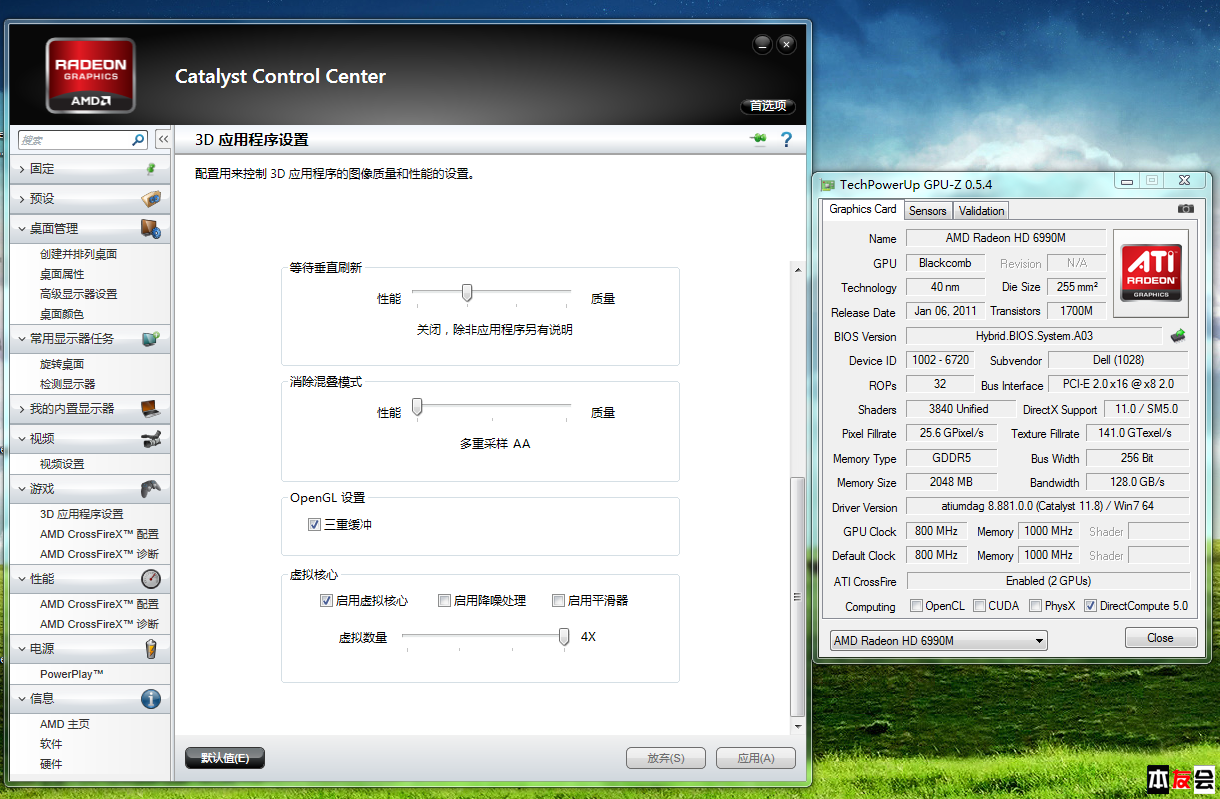The image size is (1220, 799).
Task: Click the display tasks icon beside 常用显示器任务
Action: coord(151,339)
